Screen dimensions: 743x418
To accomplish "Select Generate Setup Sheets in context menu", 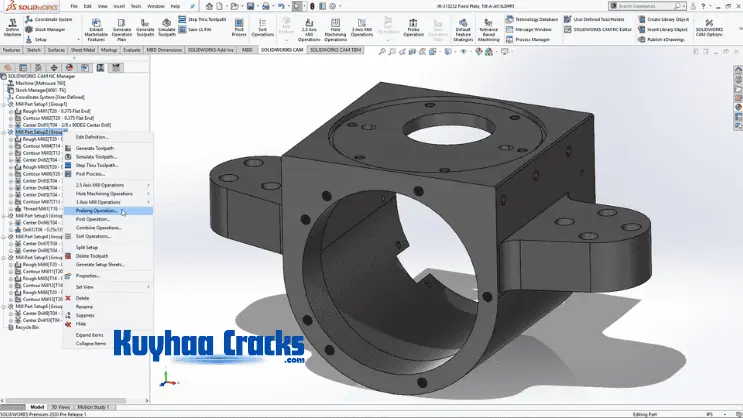I will (100, 263).
